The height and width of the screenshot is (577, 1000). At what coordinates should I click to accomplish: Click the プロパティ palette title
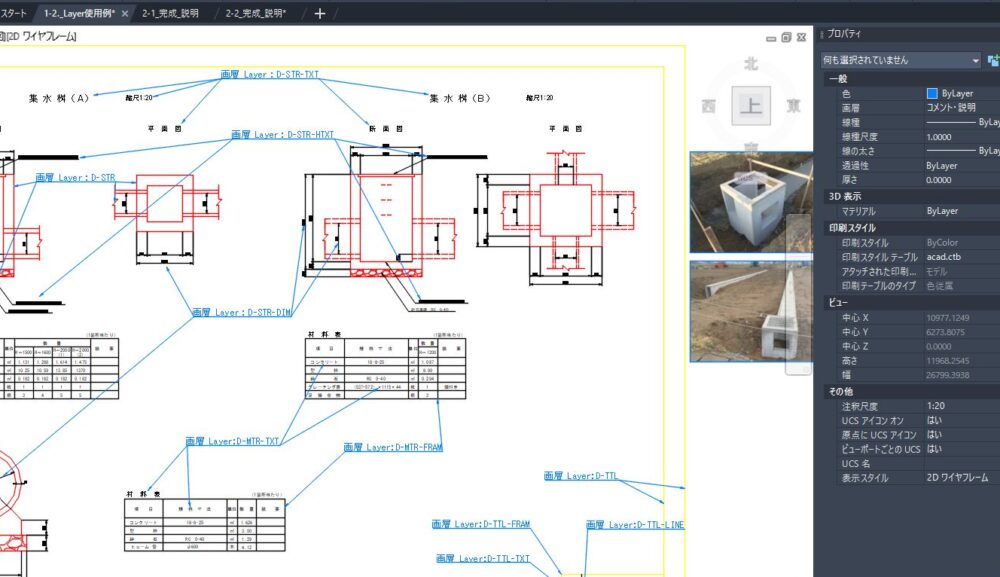coord(844,33)
